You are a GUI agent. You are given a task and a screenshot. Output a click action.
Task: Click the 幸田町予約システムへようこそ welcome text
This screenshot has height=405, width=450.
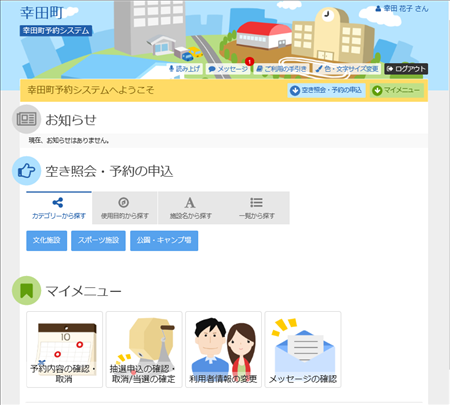tap(91, 90)
